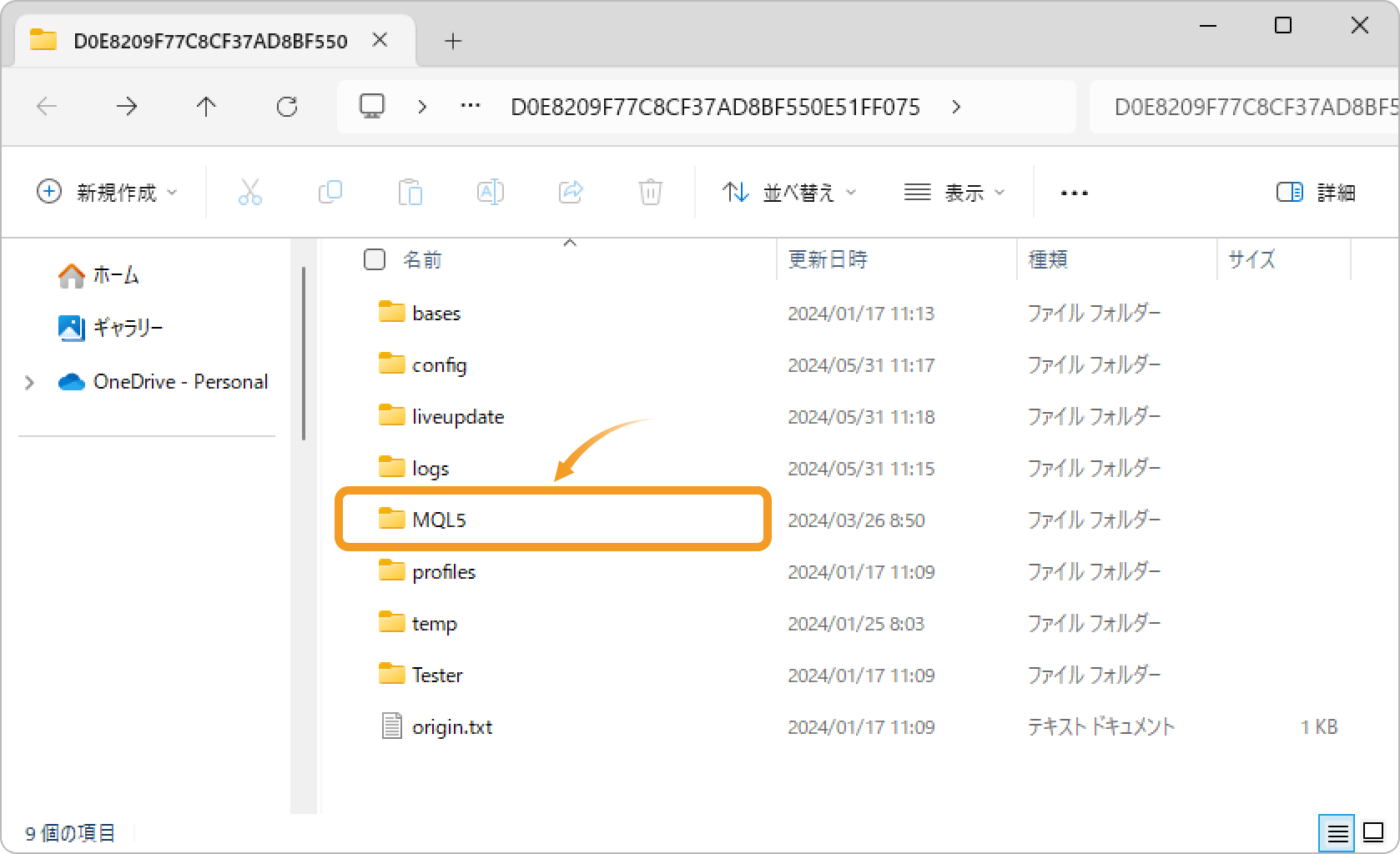The height and width of the screenshot is (854, 1400).
Task: Select the bases folder
Action: (436, 314)
